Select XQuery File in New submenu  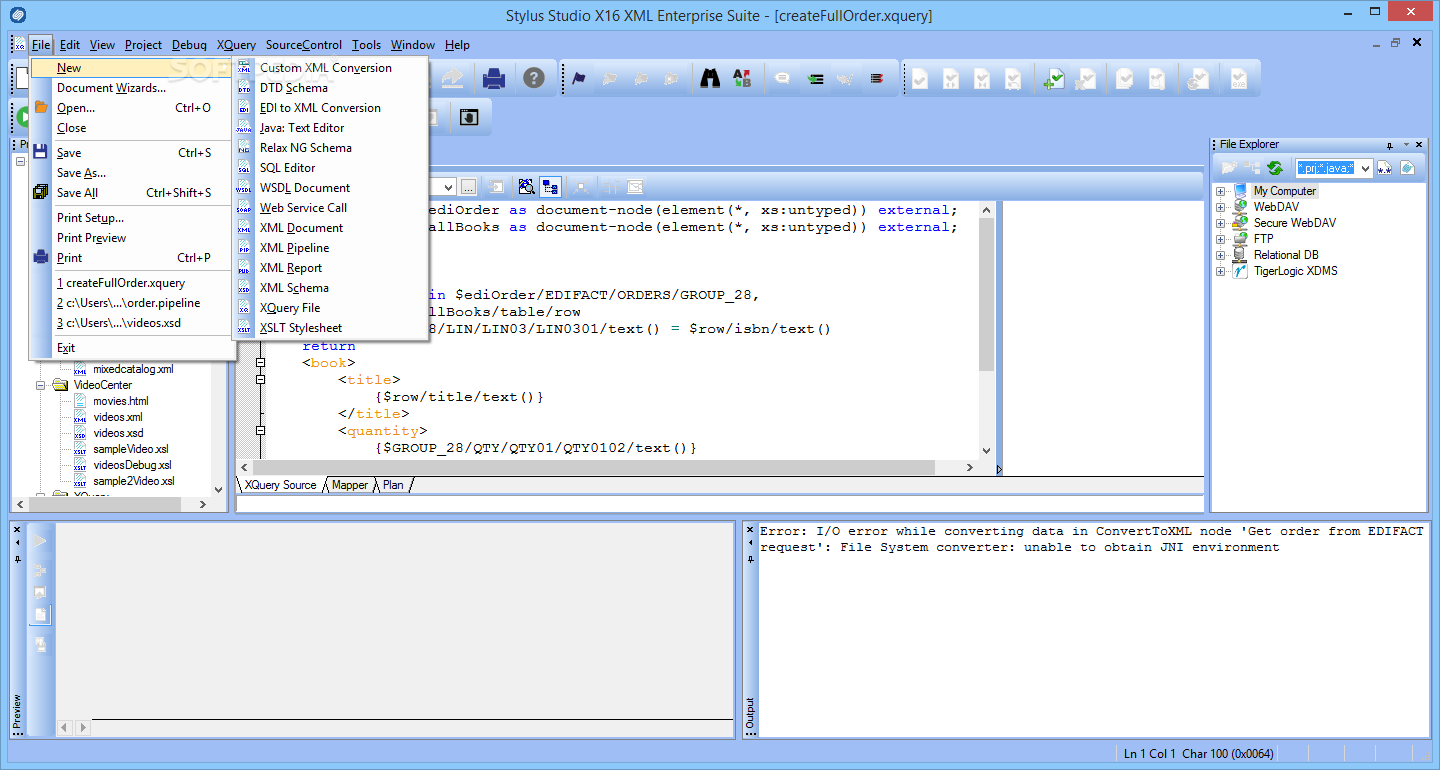point(290,308)
